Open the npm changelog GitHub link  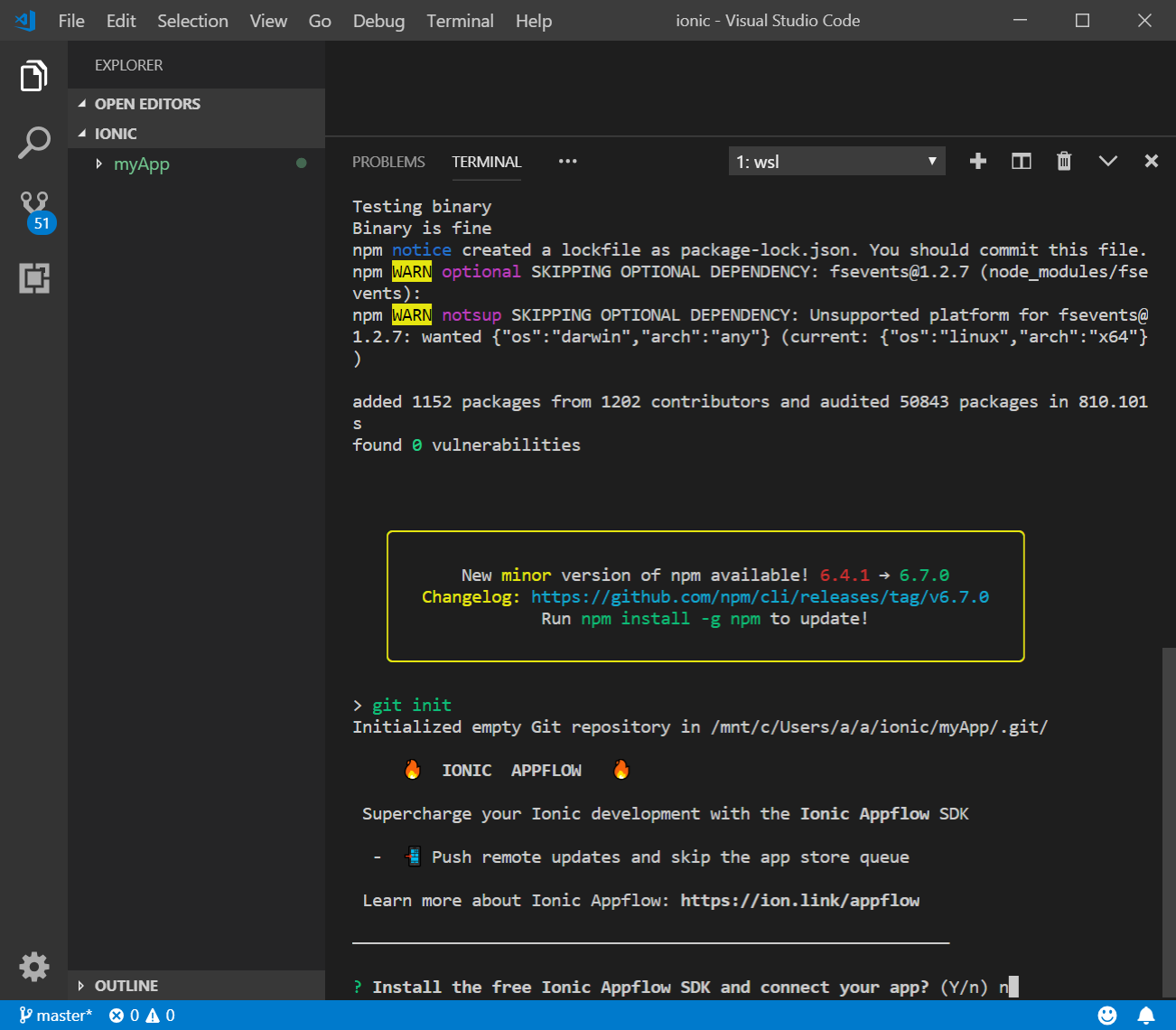pos(760,597)
